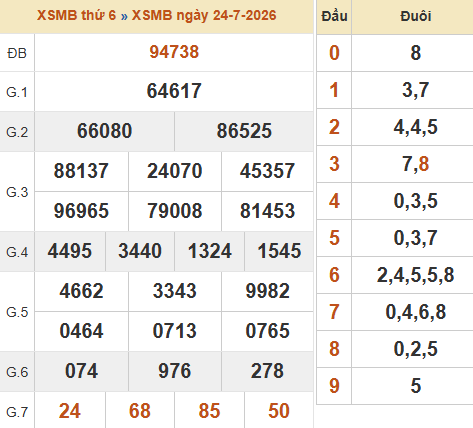The image size is (473, 428).
Task: Click the Đuôi column header
Action: pyautogui.click(x=416, y=17)
